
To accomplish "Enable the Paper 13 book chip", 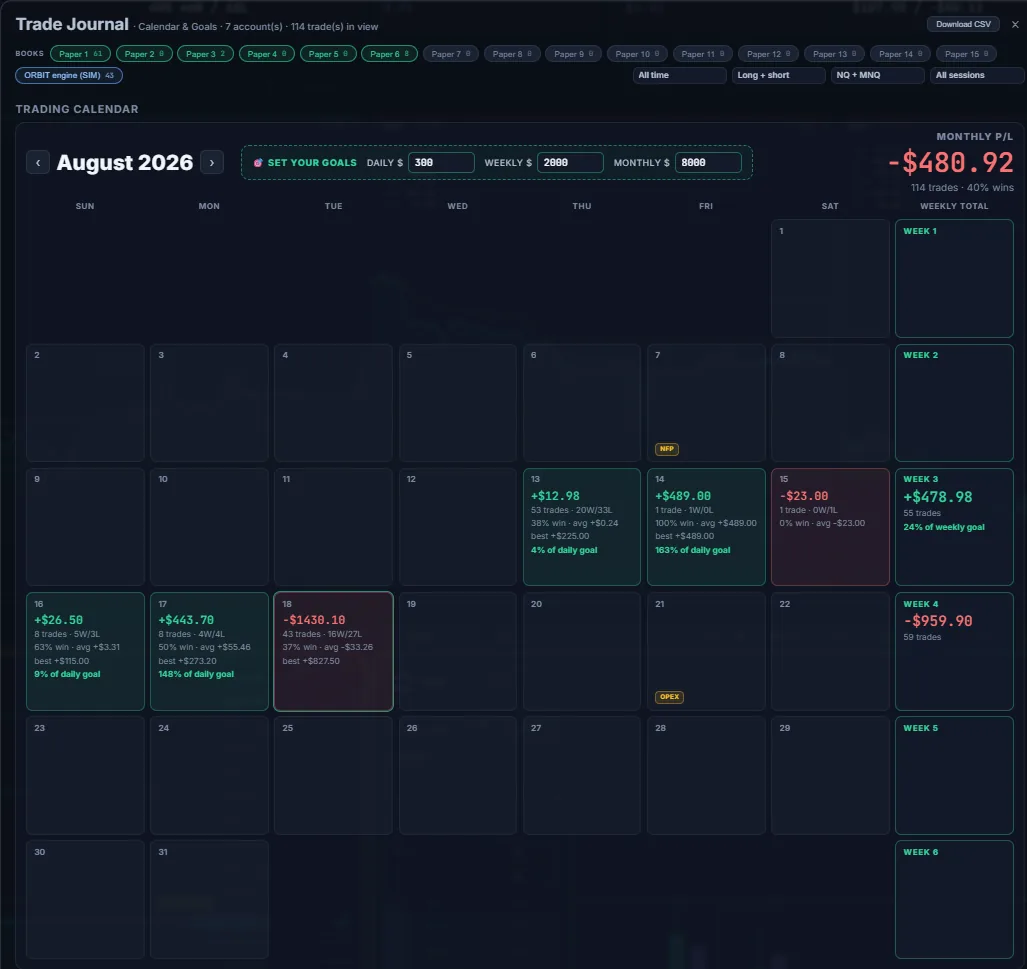I will pyautogui.click(x=834, y=54).
